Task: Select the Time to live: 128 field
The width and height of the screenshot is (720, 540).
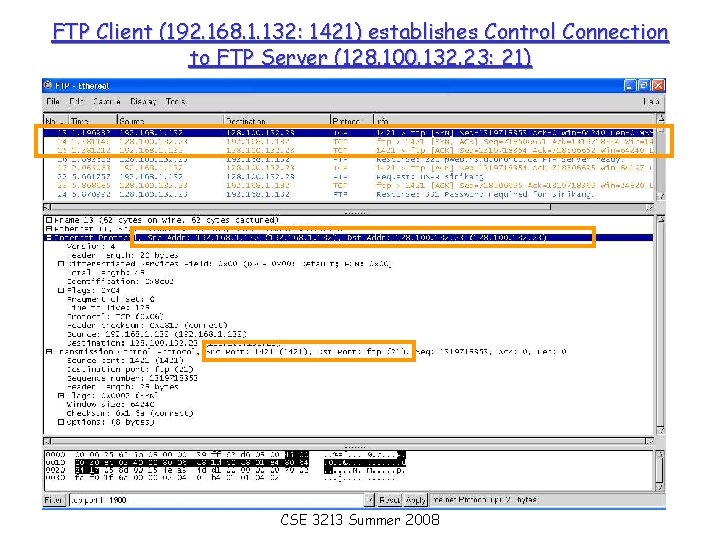Action: 108,308
